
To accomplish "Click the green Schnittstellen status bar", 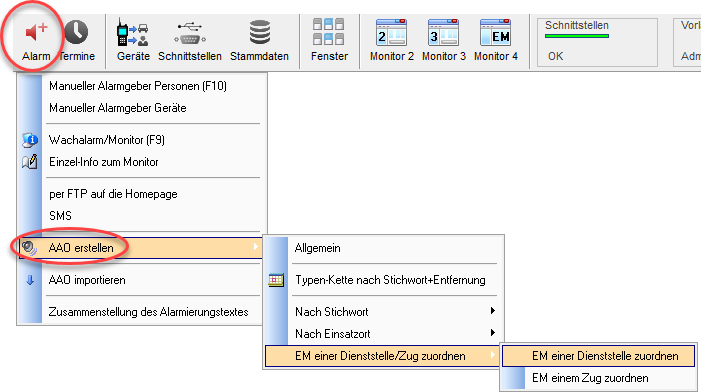I will click(577, 36).
